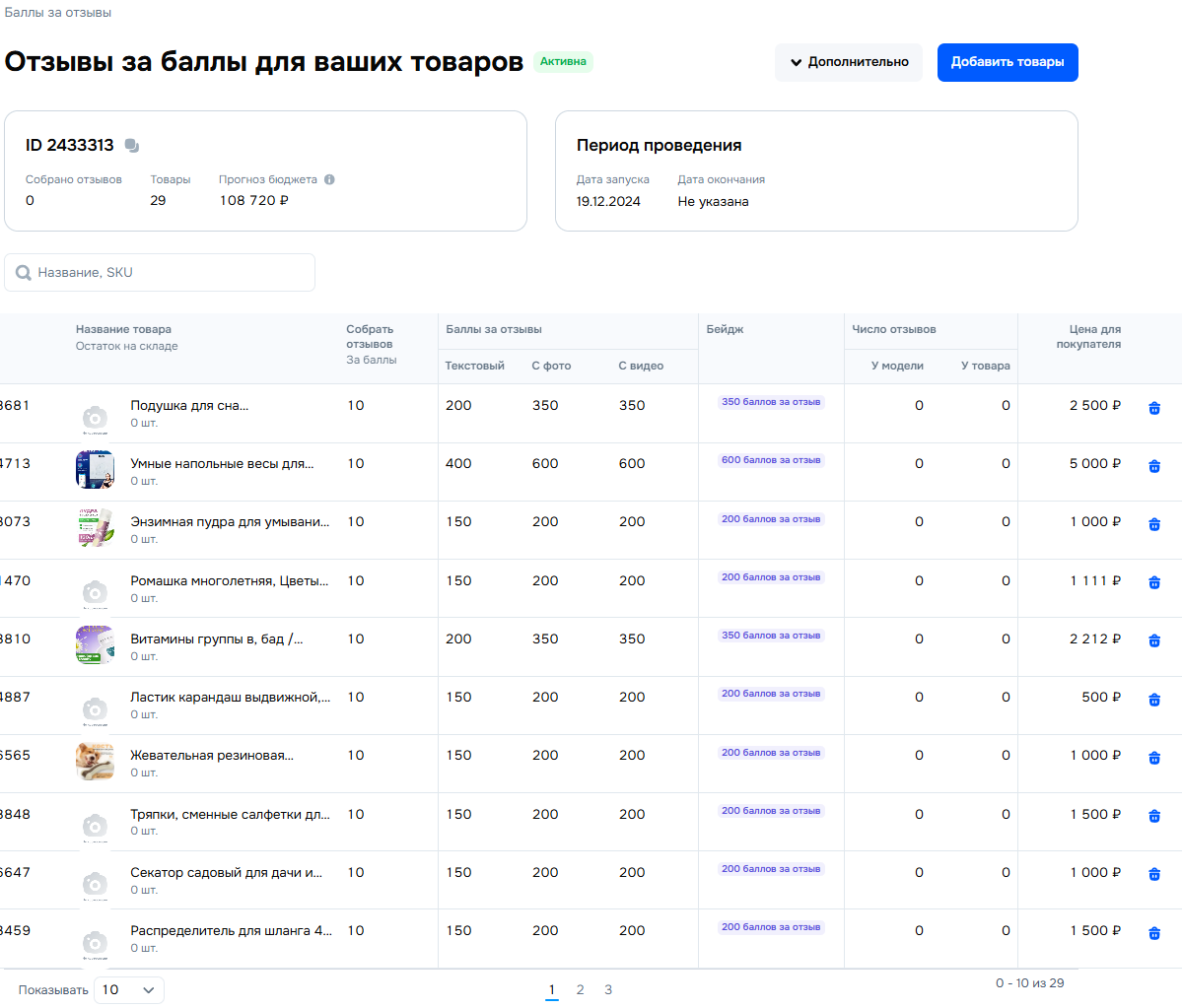Click search magnifier icon
The height and width of the screenshot is (1008, 1182).
[x=24, y=273]
